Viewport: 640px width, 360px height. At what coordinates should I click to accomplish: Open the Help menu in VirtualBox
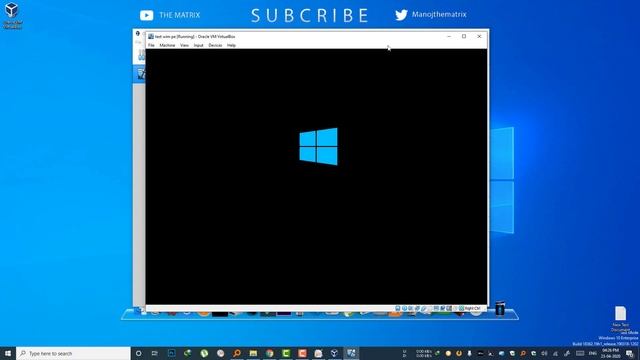pyautogui.click(x=231, y=45)
